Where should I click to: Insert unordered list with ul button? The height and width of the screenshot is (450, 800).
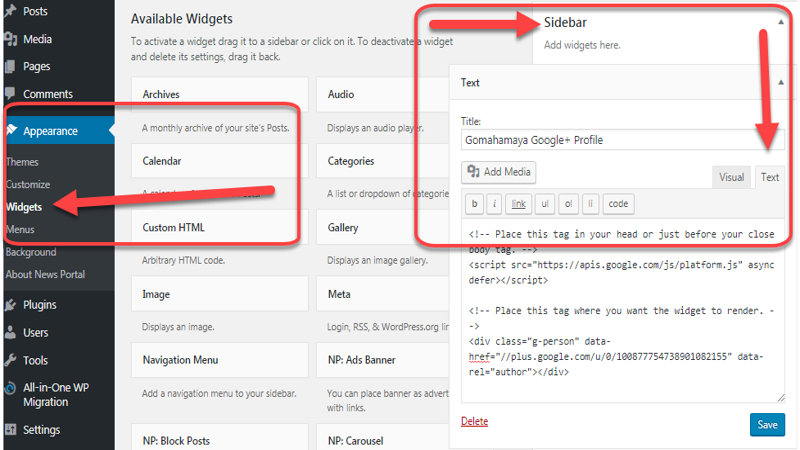[545, 204]
